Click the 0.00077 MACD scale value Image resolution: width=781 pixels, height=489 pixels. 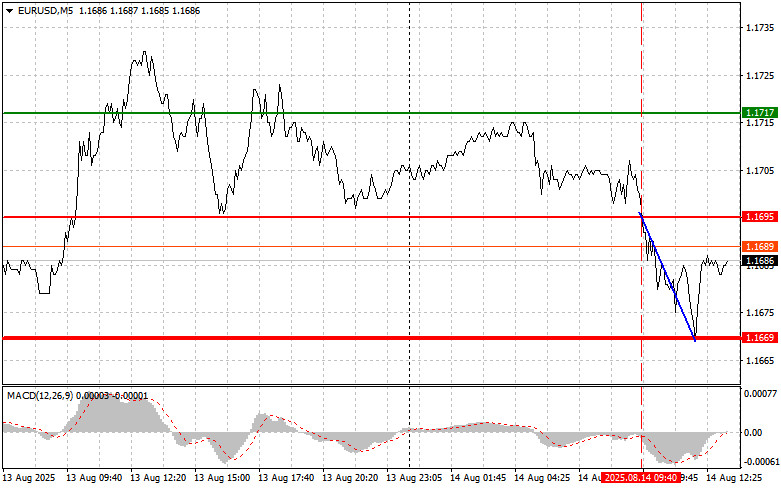click(761, 393)
